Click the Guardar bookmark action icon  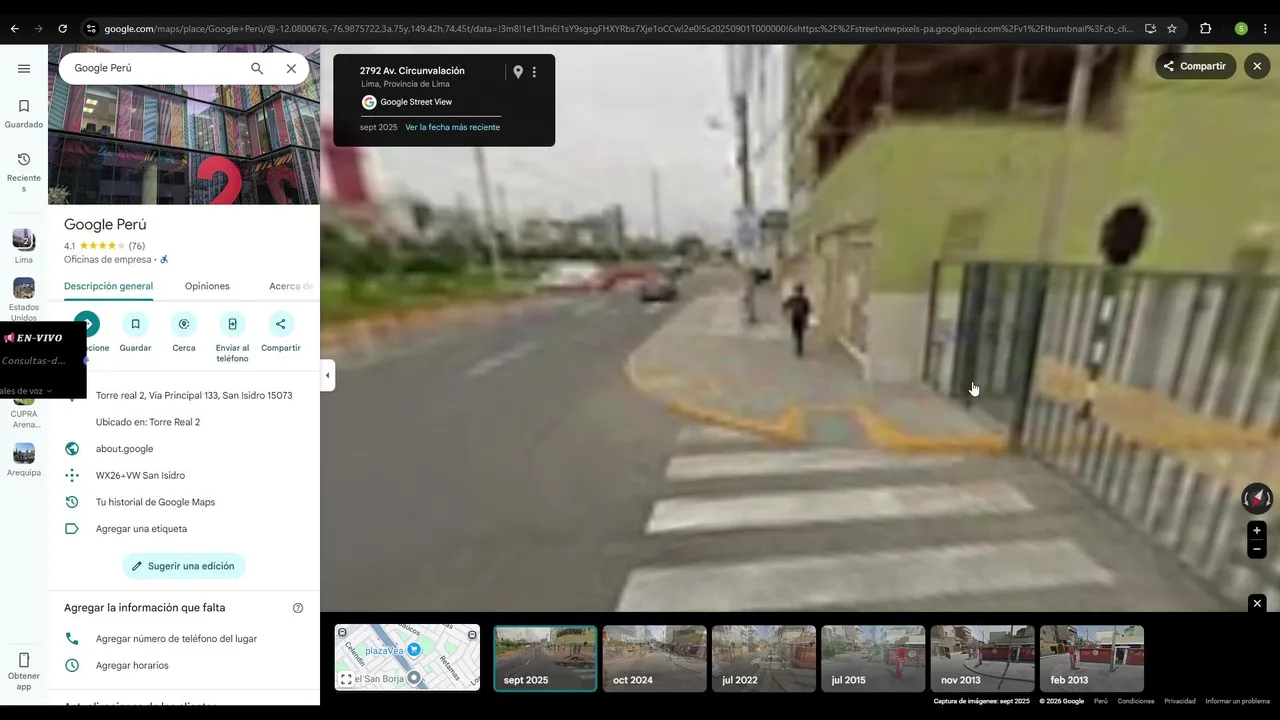click(x=135, y=324)
